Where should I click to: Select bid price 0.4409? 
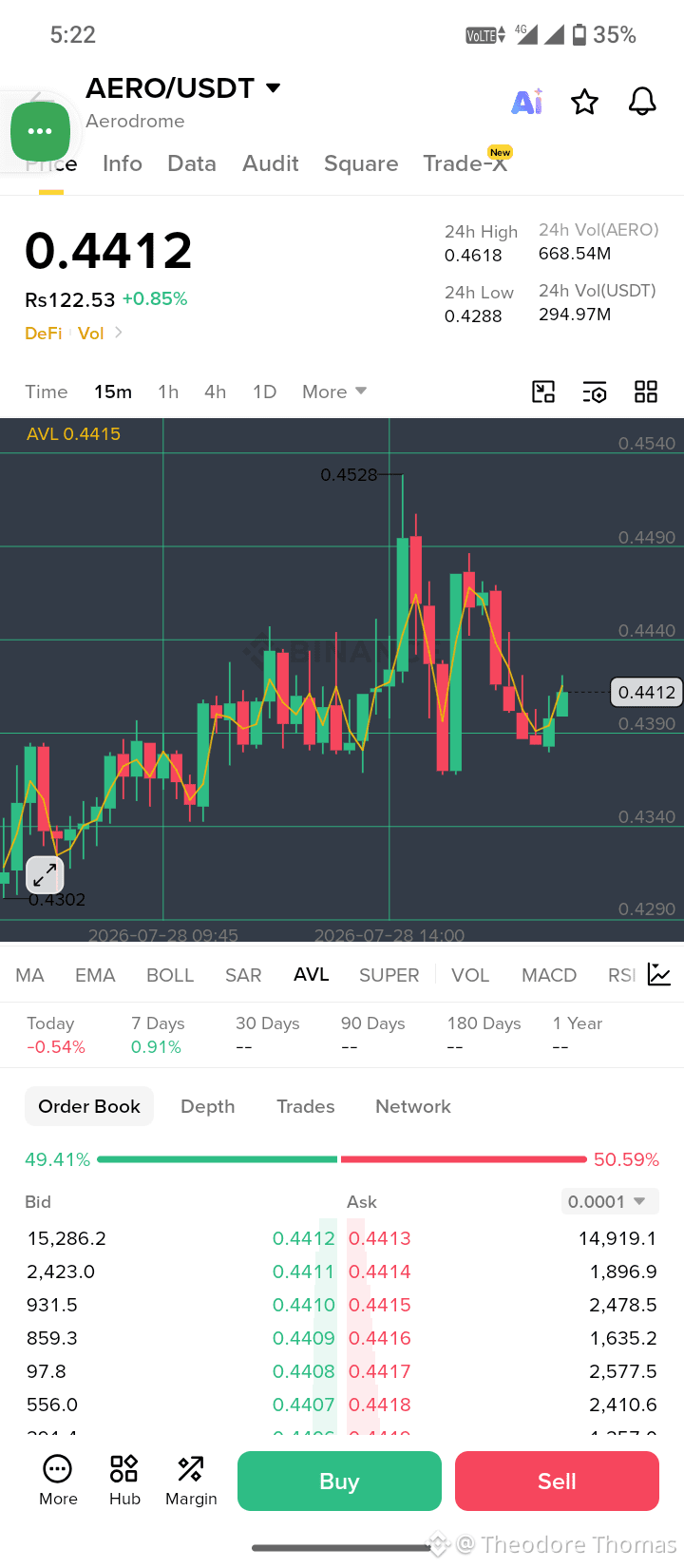pyautogui.click(x=304, y=1338)
